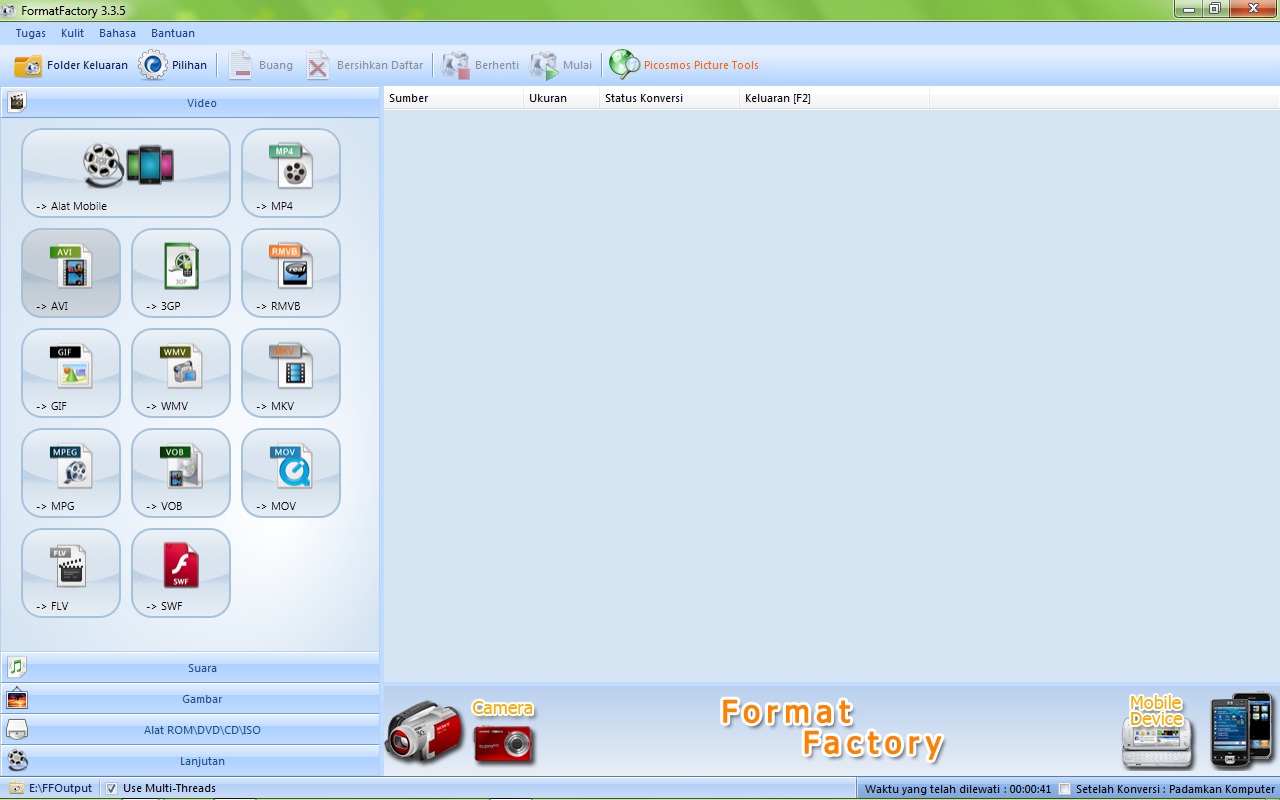Select the VOB output format
This screenshot has height=800, width=1280.
181,473
